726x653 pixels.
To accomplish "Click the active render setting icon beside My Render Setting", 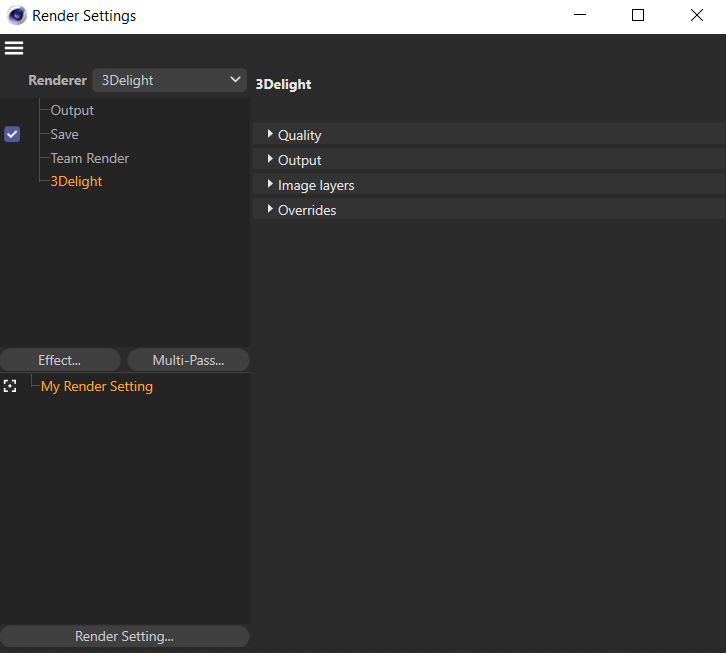I will coord(11,386).
